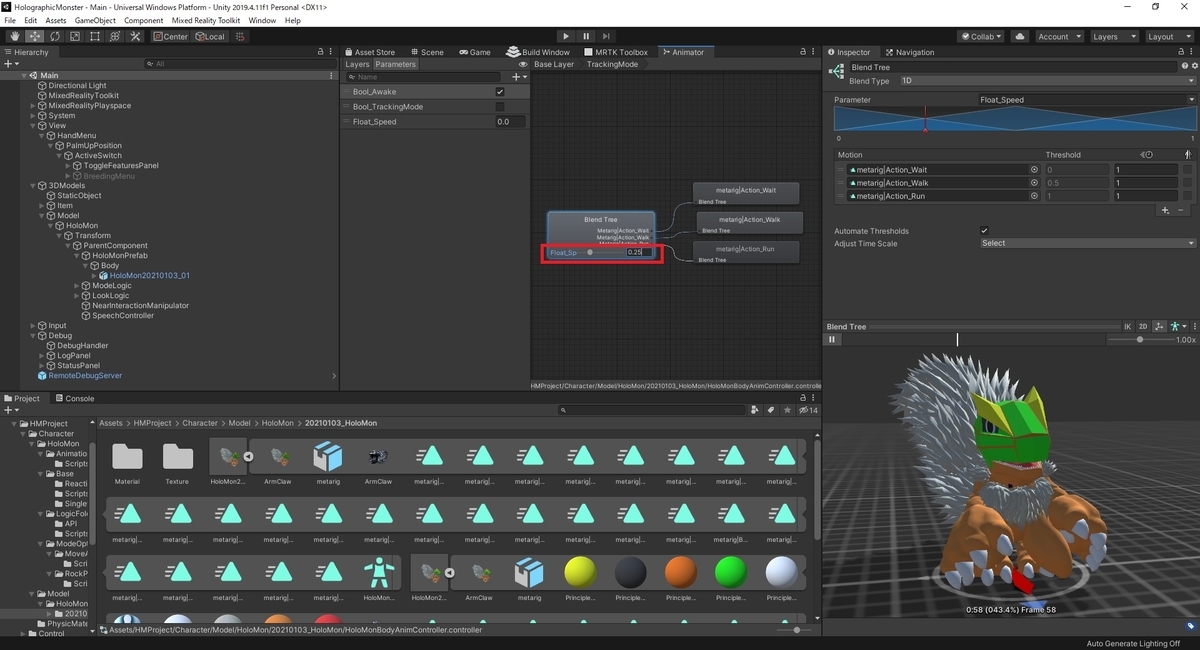Toggle handle rotation with Local button

point(210,36)
